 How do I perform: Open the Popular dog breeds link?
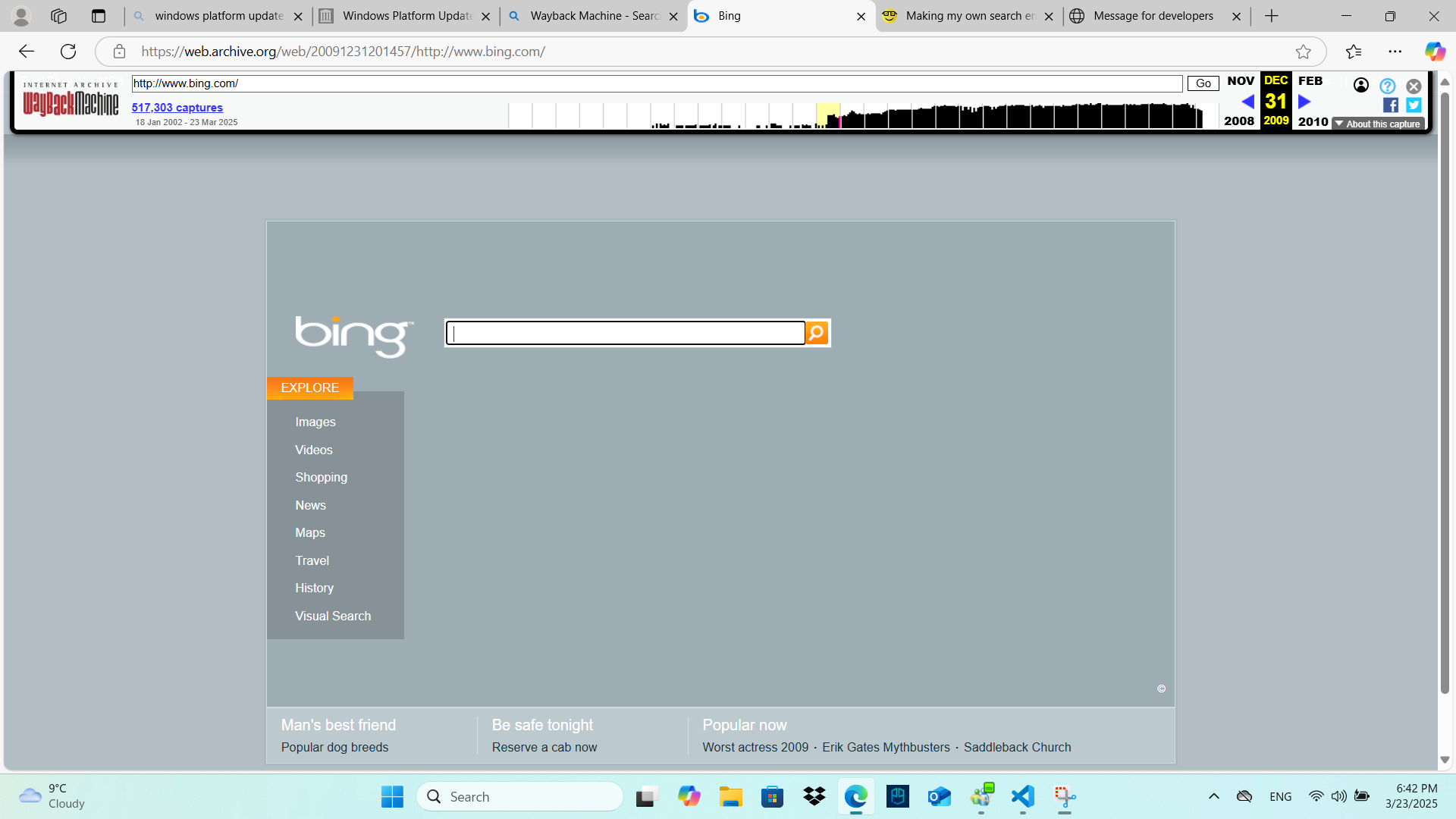coord(334,747)
